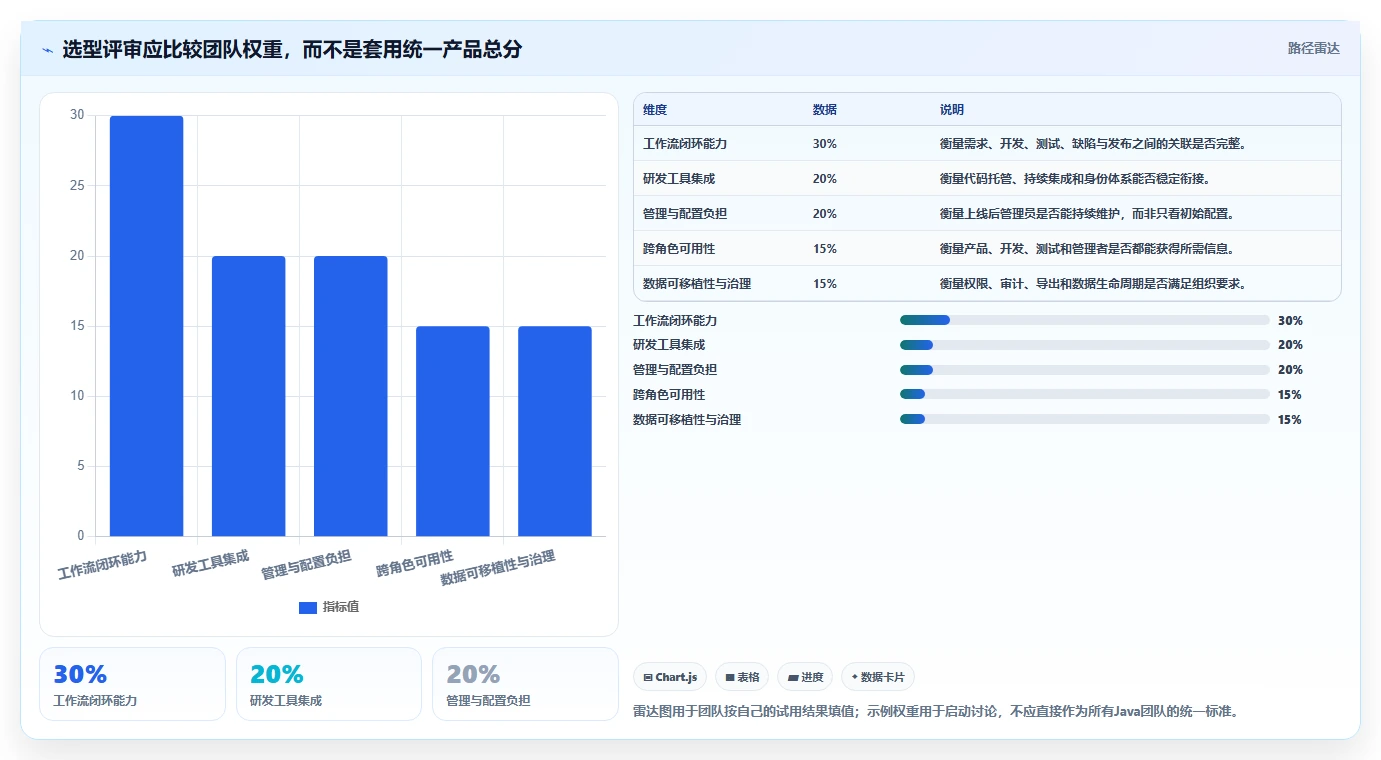
Task: Click the y-axis value 25
Action: [77, 186]
